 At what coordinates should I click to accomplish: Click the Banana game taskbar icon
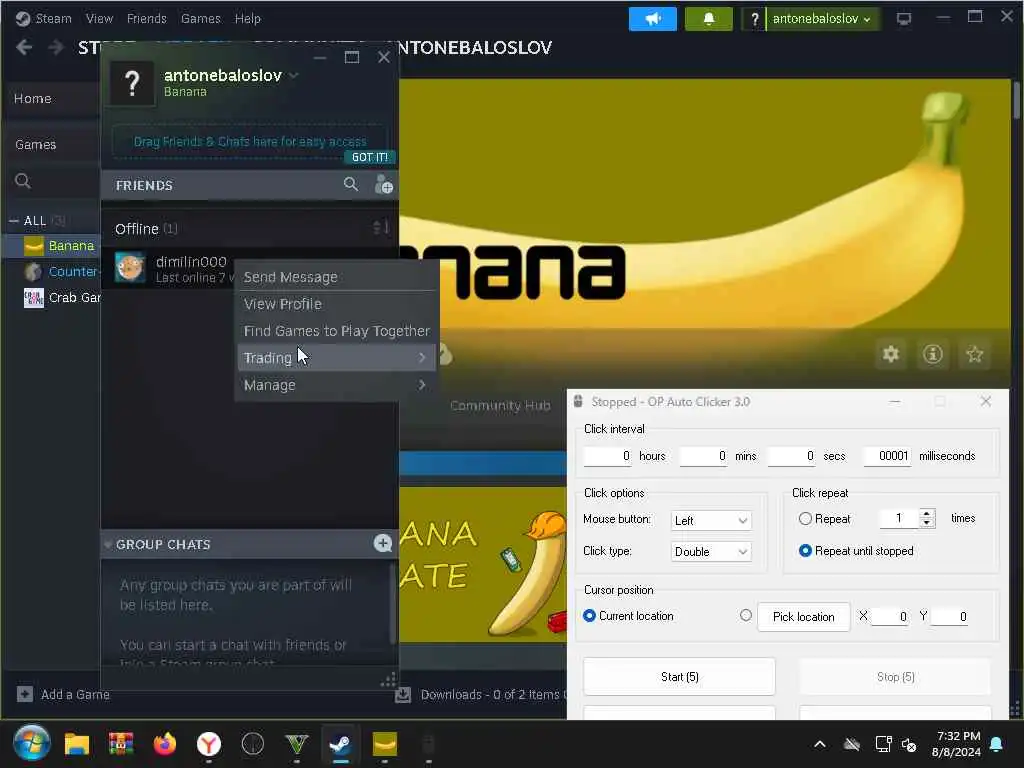[385, 744]
